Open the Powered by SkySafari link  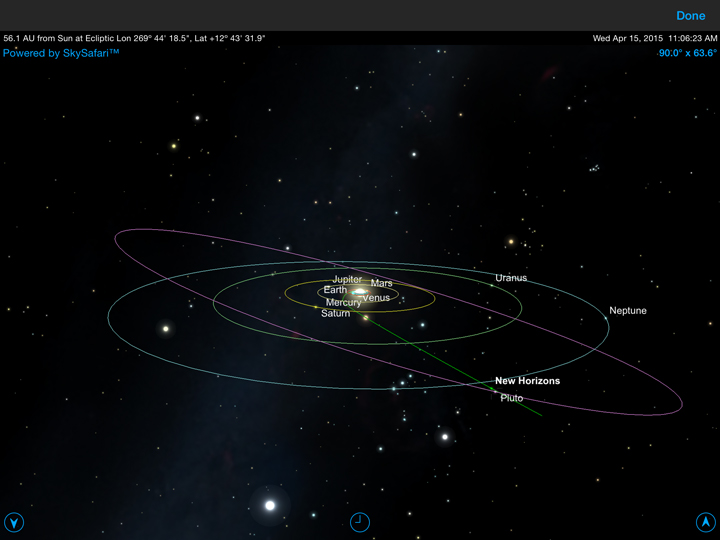61,53
